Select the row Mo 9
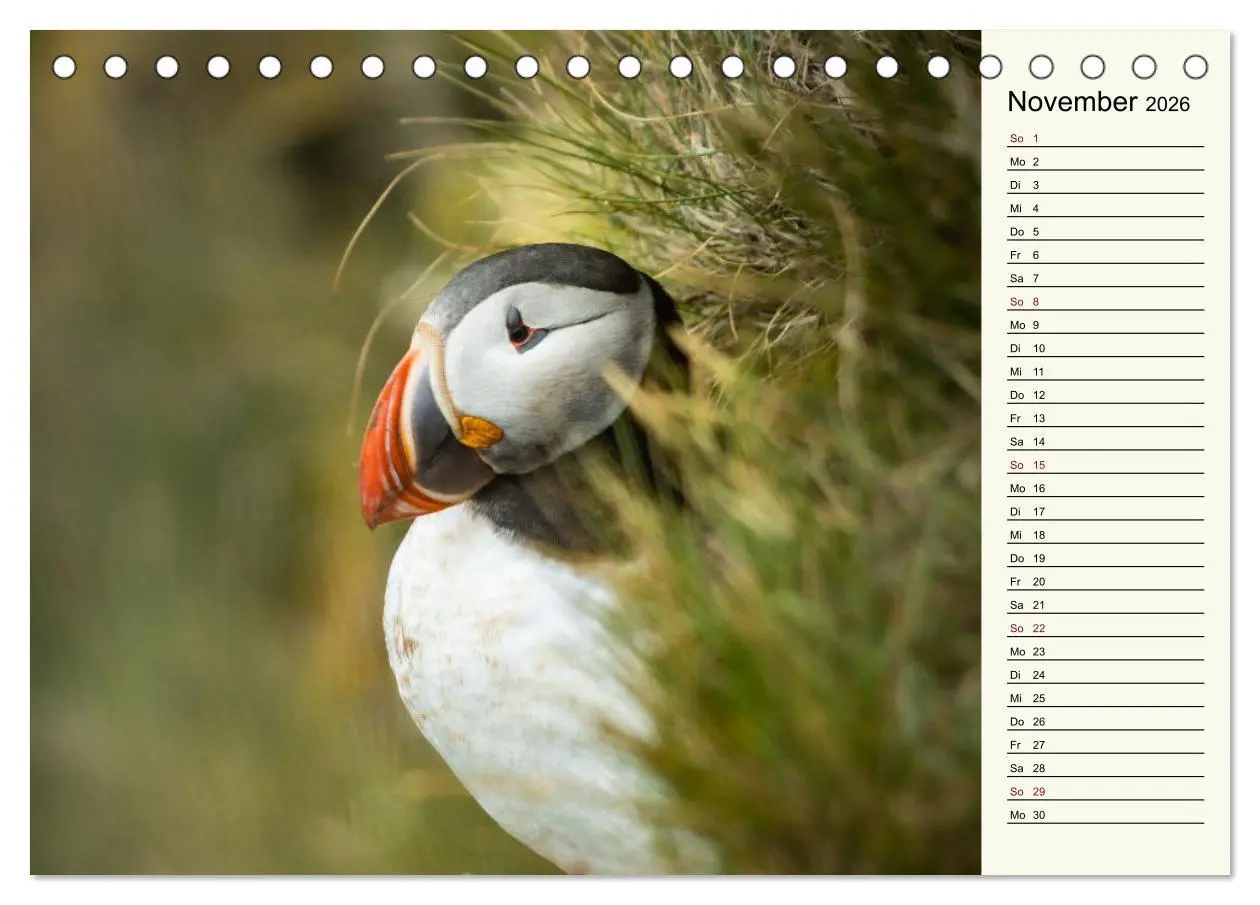The width and height of the screenshot is (1260, 905). (1105, 324)
